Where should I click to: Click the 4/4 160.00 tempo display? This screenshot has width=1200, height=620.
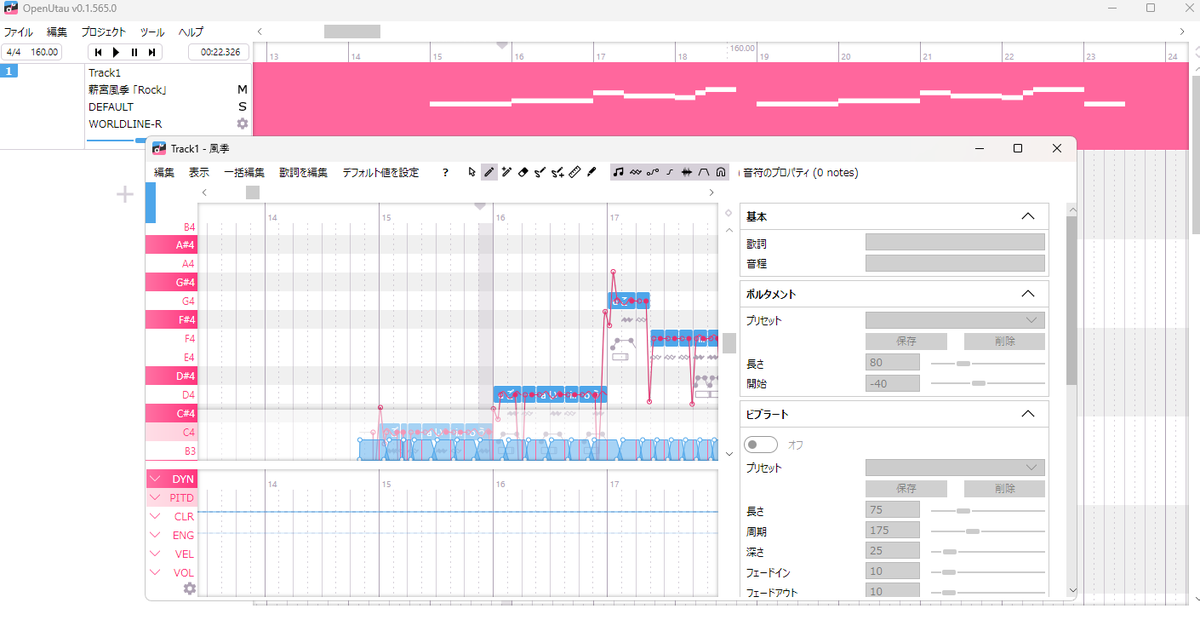point(32,51)
